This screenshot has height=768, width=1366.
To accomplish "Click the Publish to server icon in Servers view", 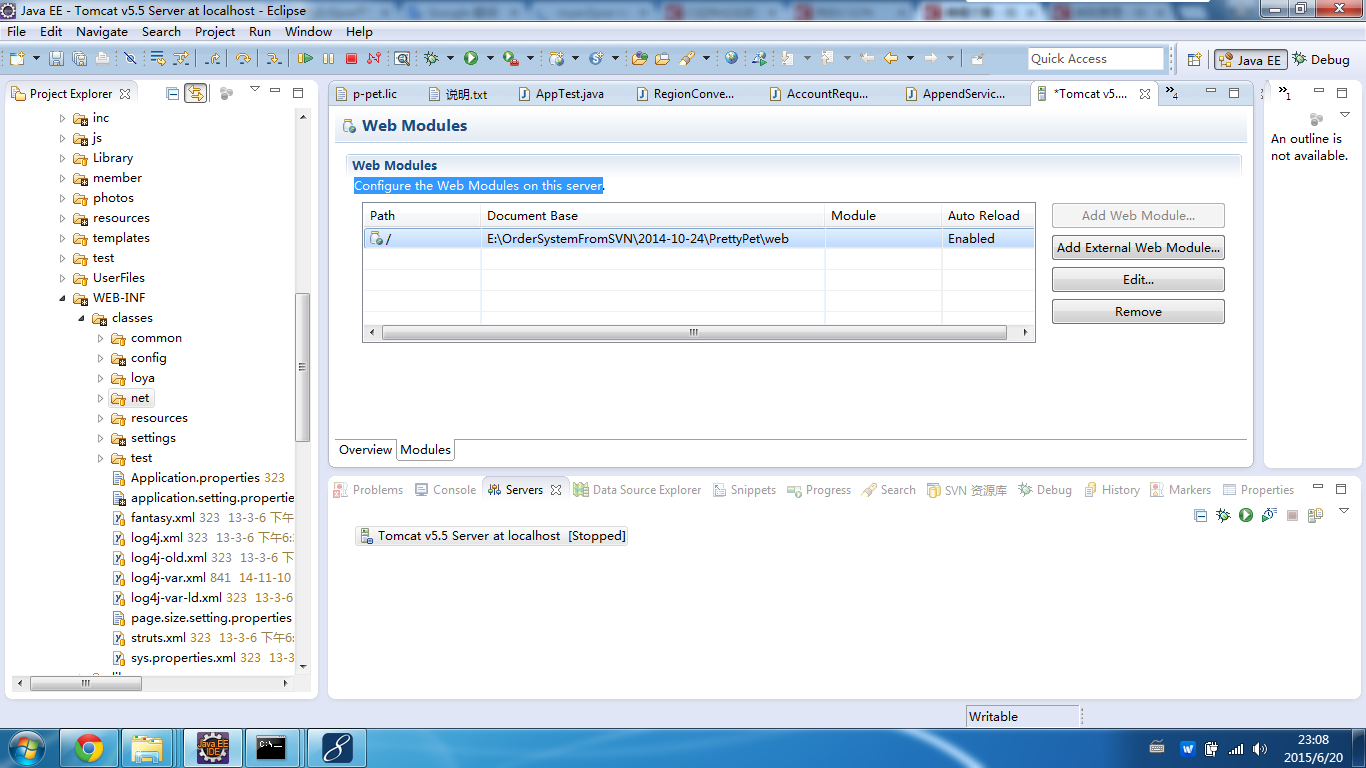I will pos(1315,515).
